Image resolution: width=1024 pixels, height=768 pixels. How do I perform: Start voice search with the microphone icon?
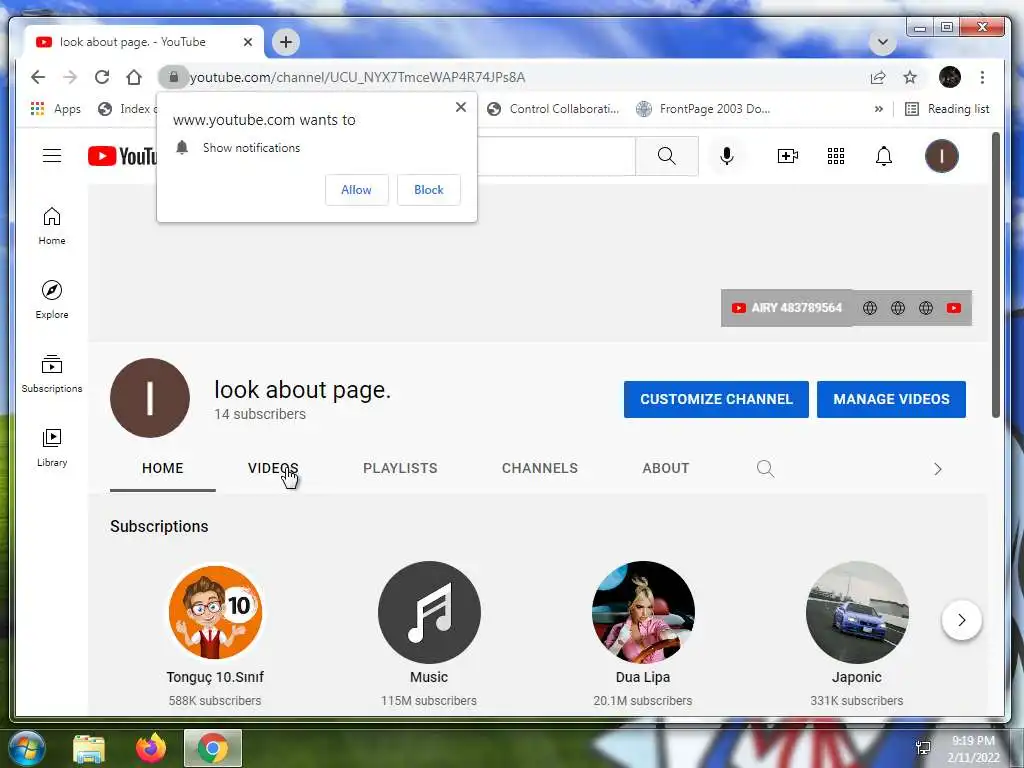point(726,155)
